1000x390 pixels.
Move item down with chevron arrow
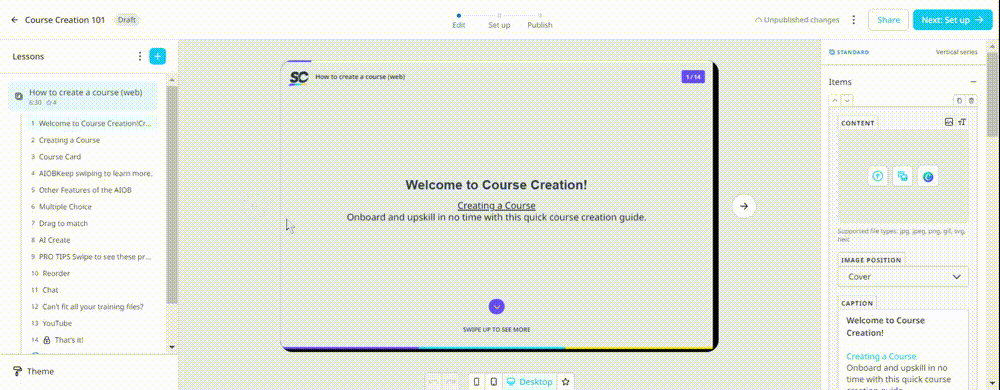(x=846, y=100)
